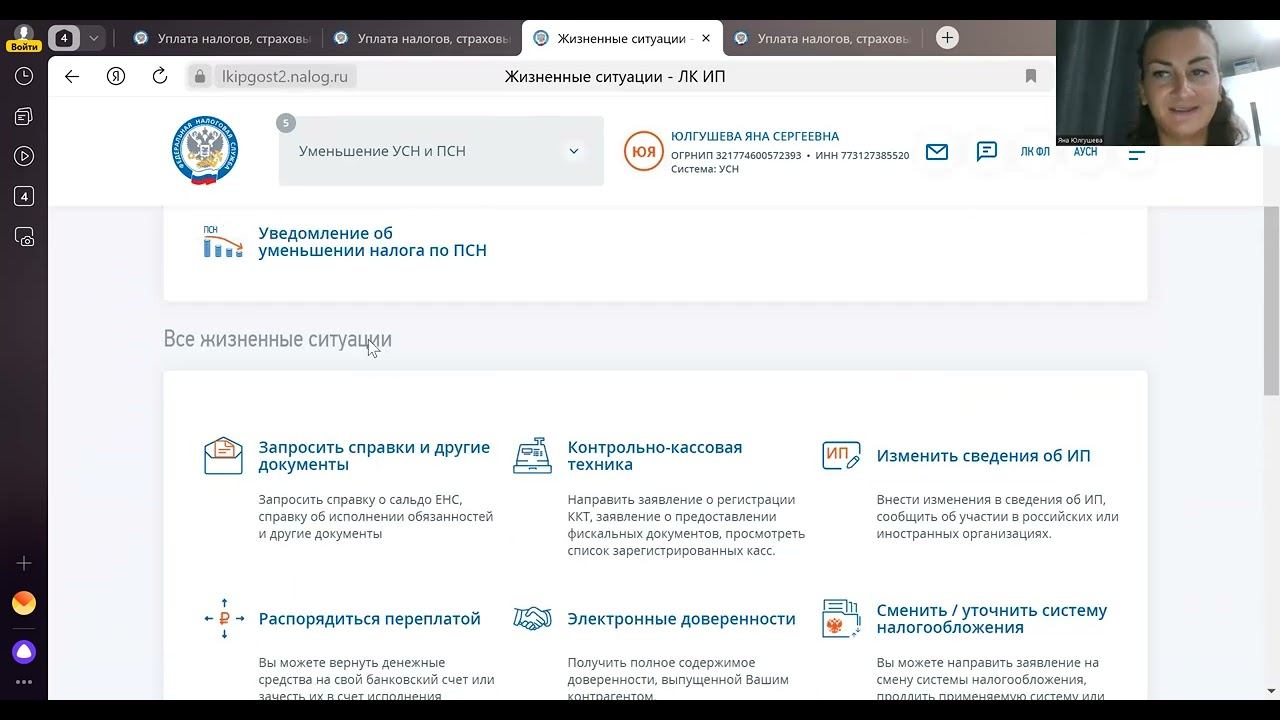
Task: Add a sidebar app with the plus icon
Action: click(24, 563)
